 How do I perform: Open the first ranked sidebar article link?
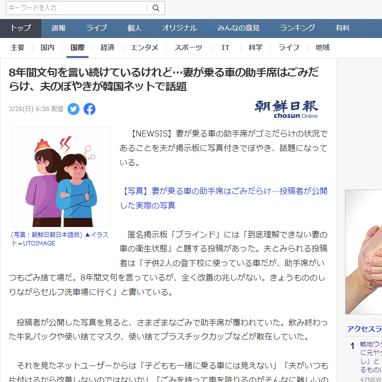tap(371, 357)
